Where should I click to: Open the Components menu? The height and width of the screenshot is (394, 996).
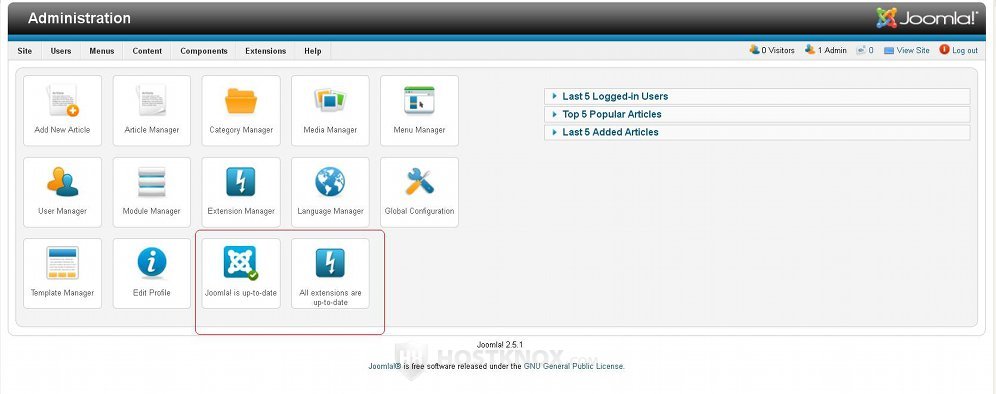tap(204, 51)
